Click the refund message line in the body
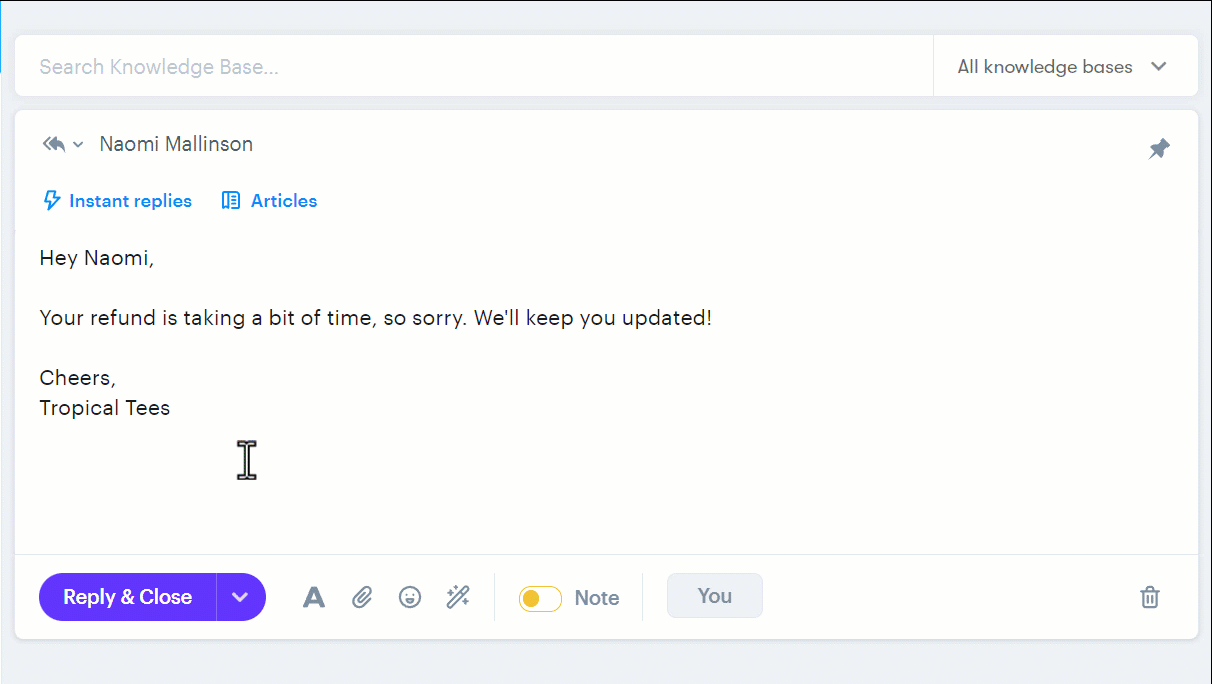The width and height of the screenshot is (1212, 684). (375, 318)
